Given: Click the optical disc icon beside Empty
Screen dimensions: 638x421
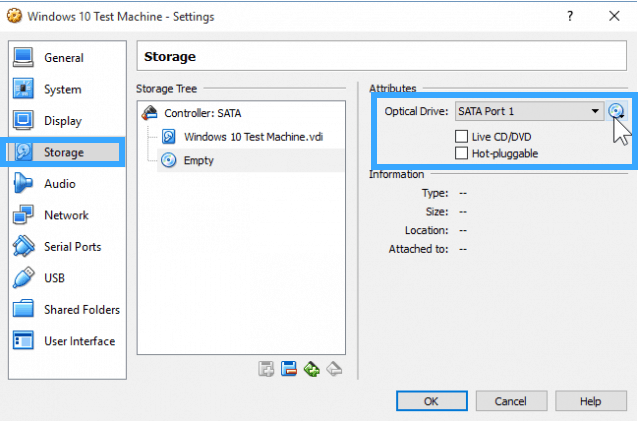Looking at the screenshot, I should [x=168, y=160].
